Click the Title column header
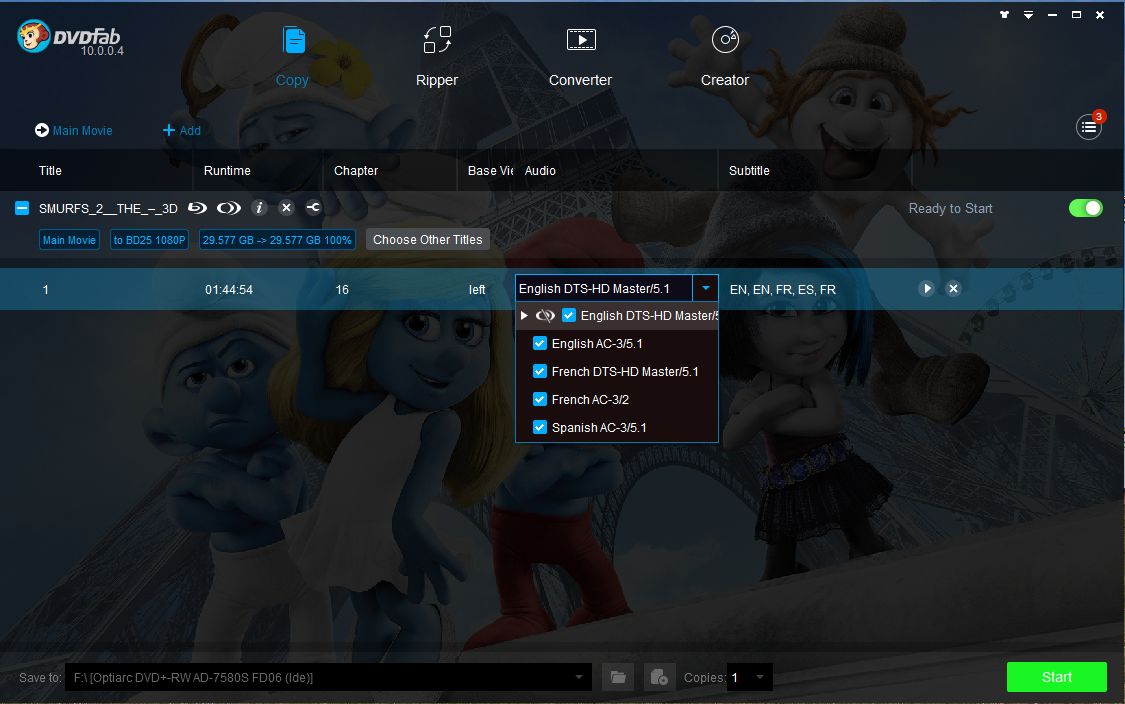The height and width of the screenshot is (704, 1125). tap(50, 171)
